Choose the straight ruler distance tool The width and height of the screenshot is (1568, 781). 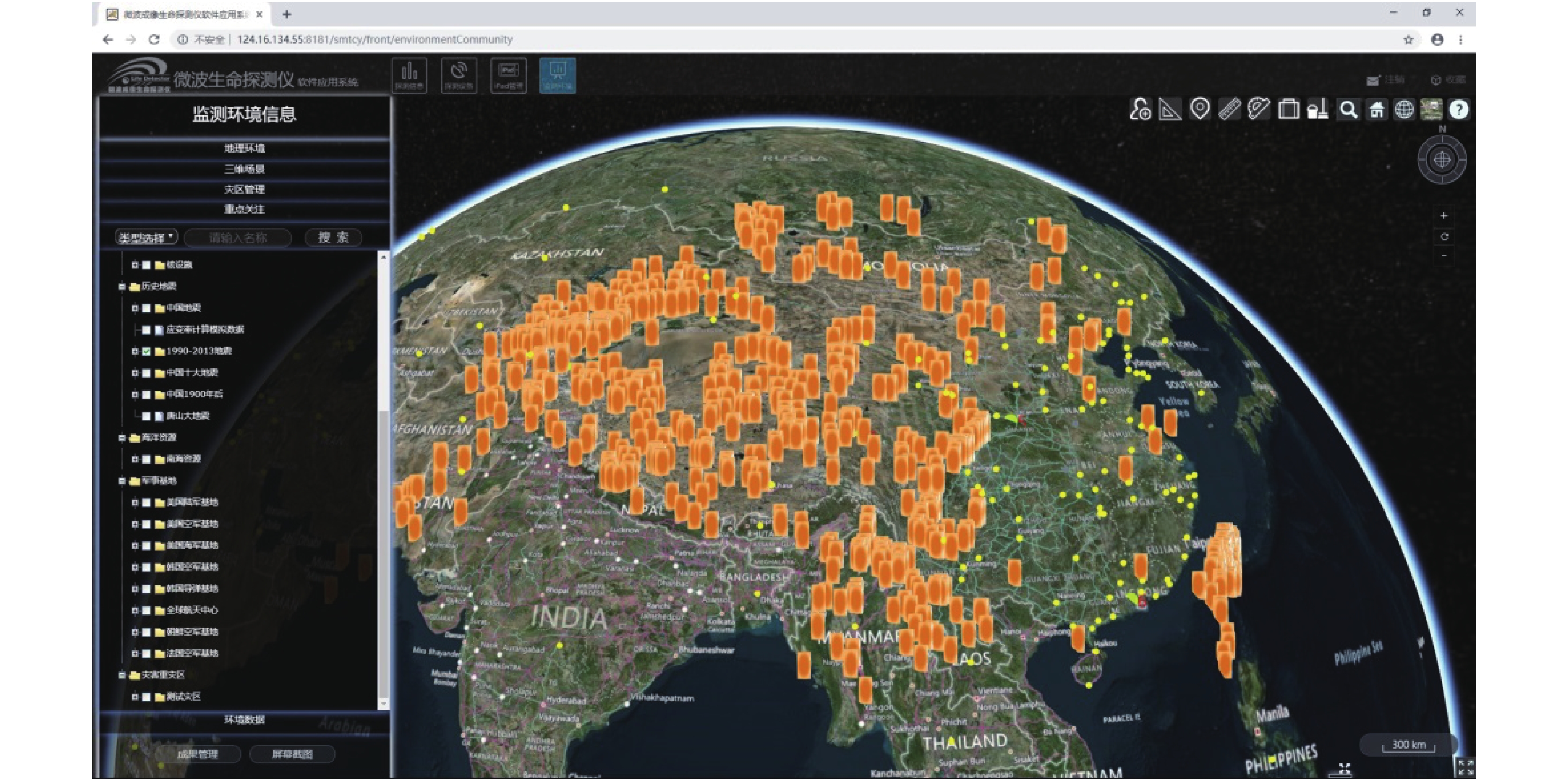coord(1230,110)
